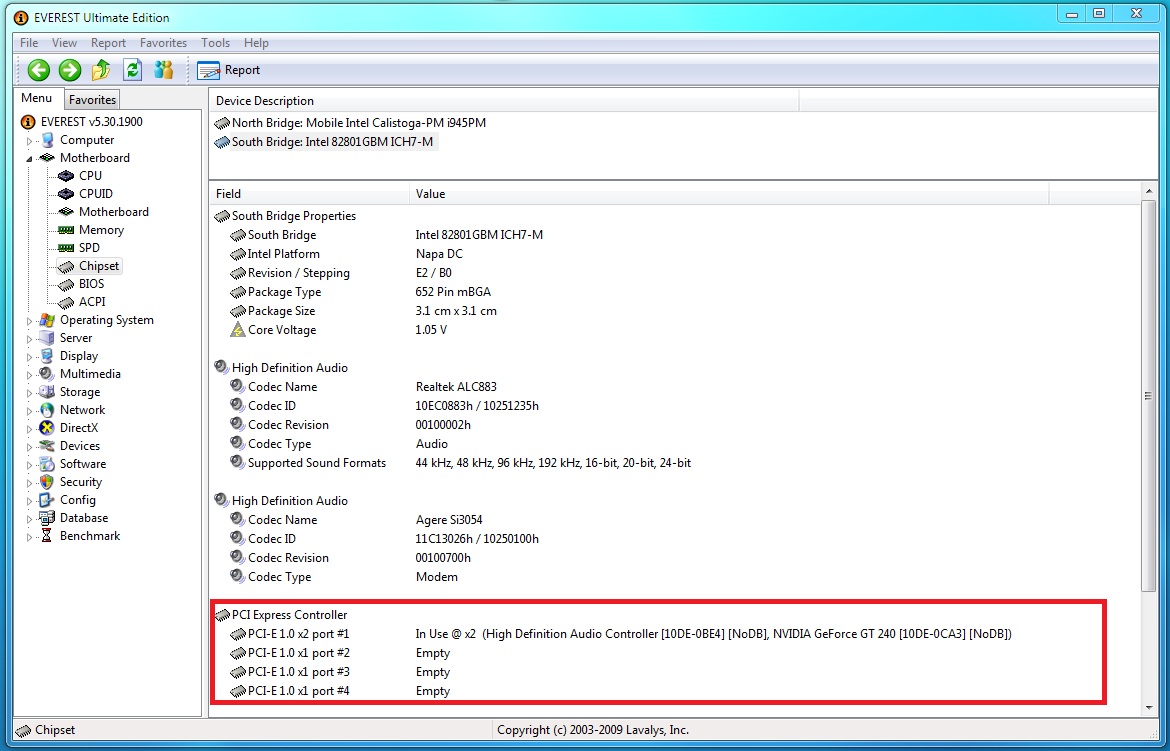Open the Config tree item
Image resolution: width=1170 pixels, height=751 pixels.
[x=78, y=500]
